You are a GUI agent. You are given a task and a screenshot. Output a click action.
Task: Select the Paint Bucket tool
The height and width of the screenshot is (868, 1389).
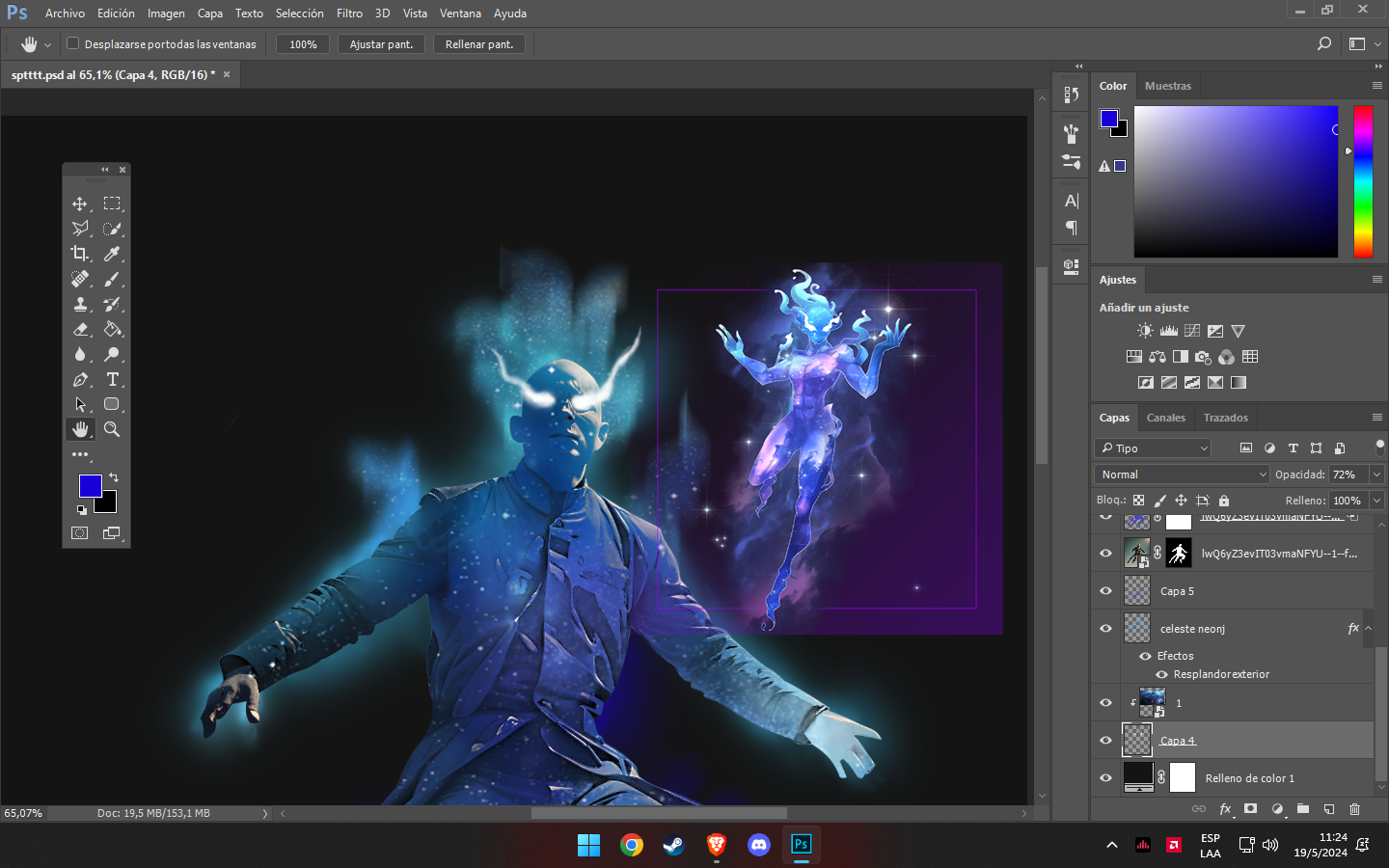(x=112, y=329)
